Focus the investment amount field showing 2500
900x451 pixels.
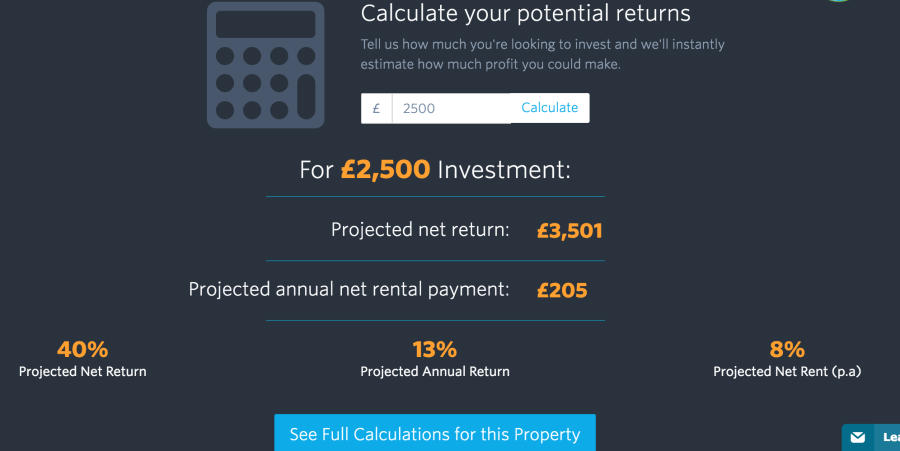[x=451, y=108]
